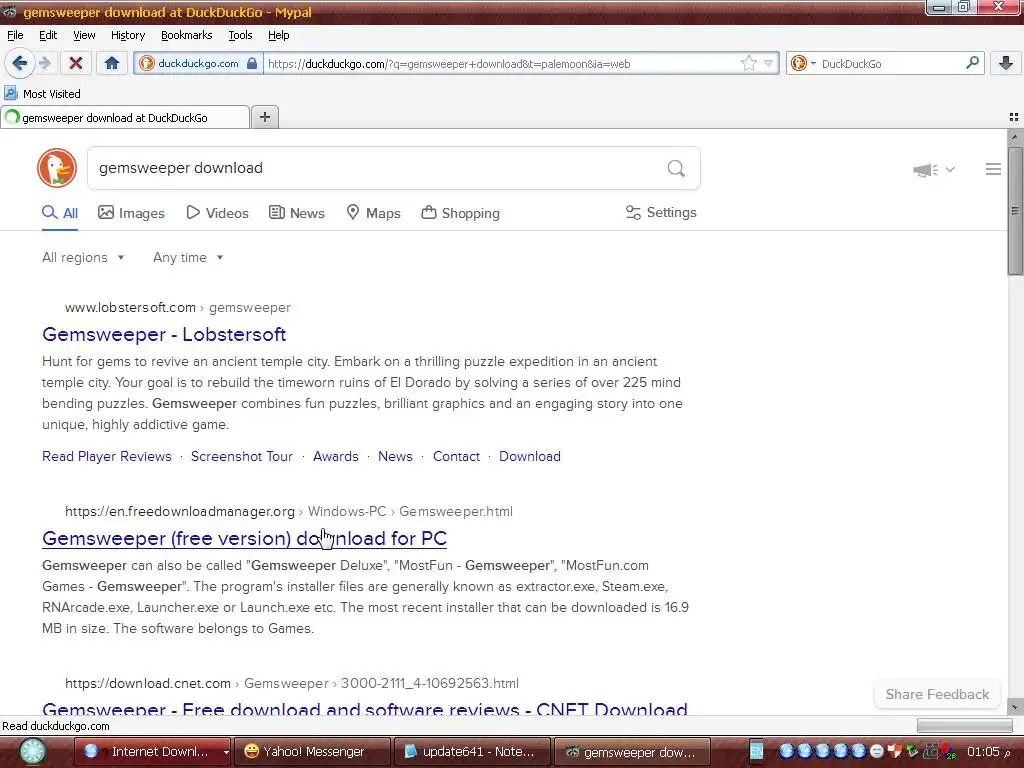Click the EN language indicator in tray
Image resolution: width=1024 pixels, height=768 pixels.
pos(756,752)
